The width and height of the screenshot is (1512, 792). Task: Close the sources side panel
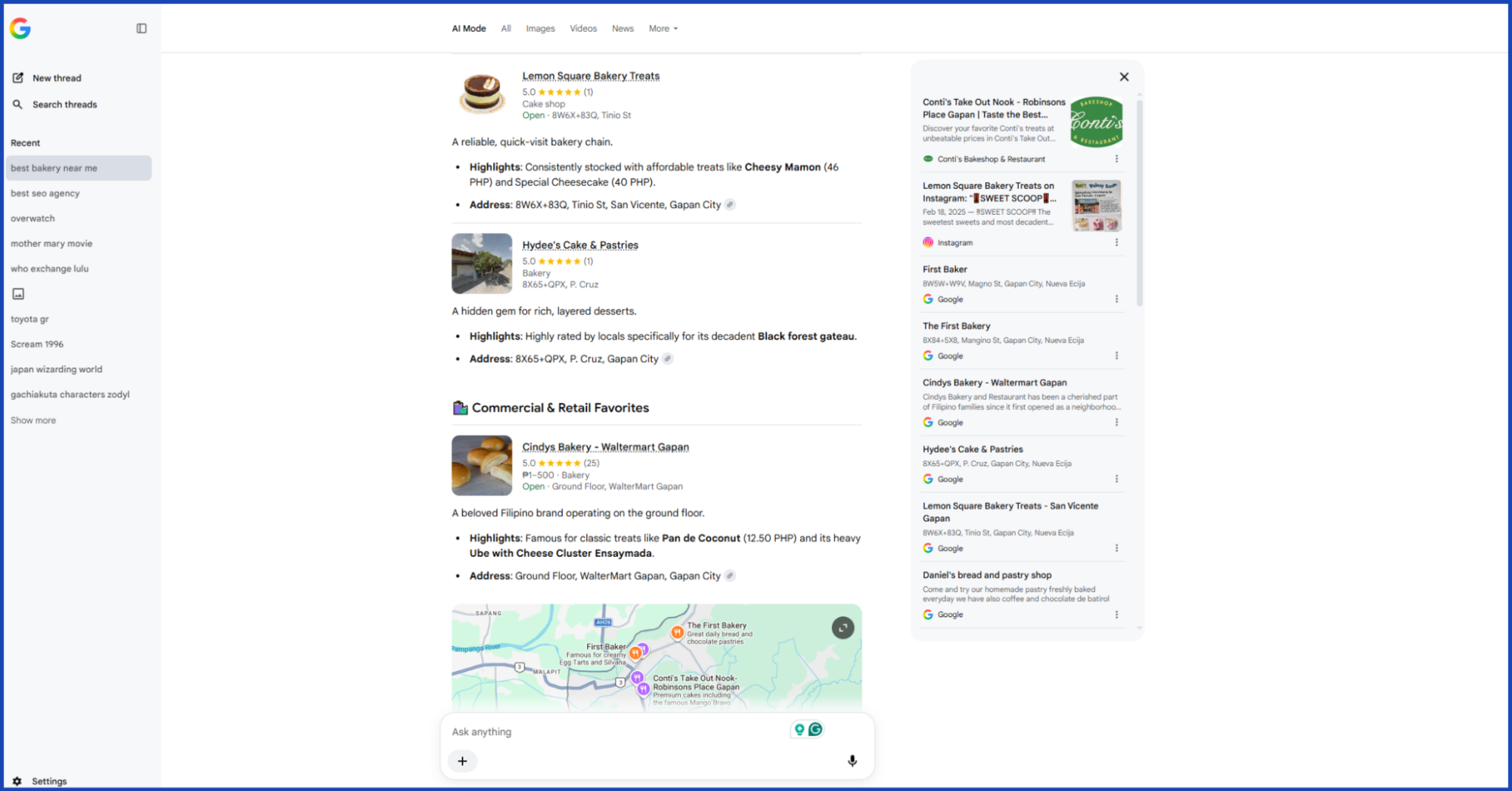[x=1124, y=76]
